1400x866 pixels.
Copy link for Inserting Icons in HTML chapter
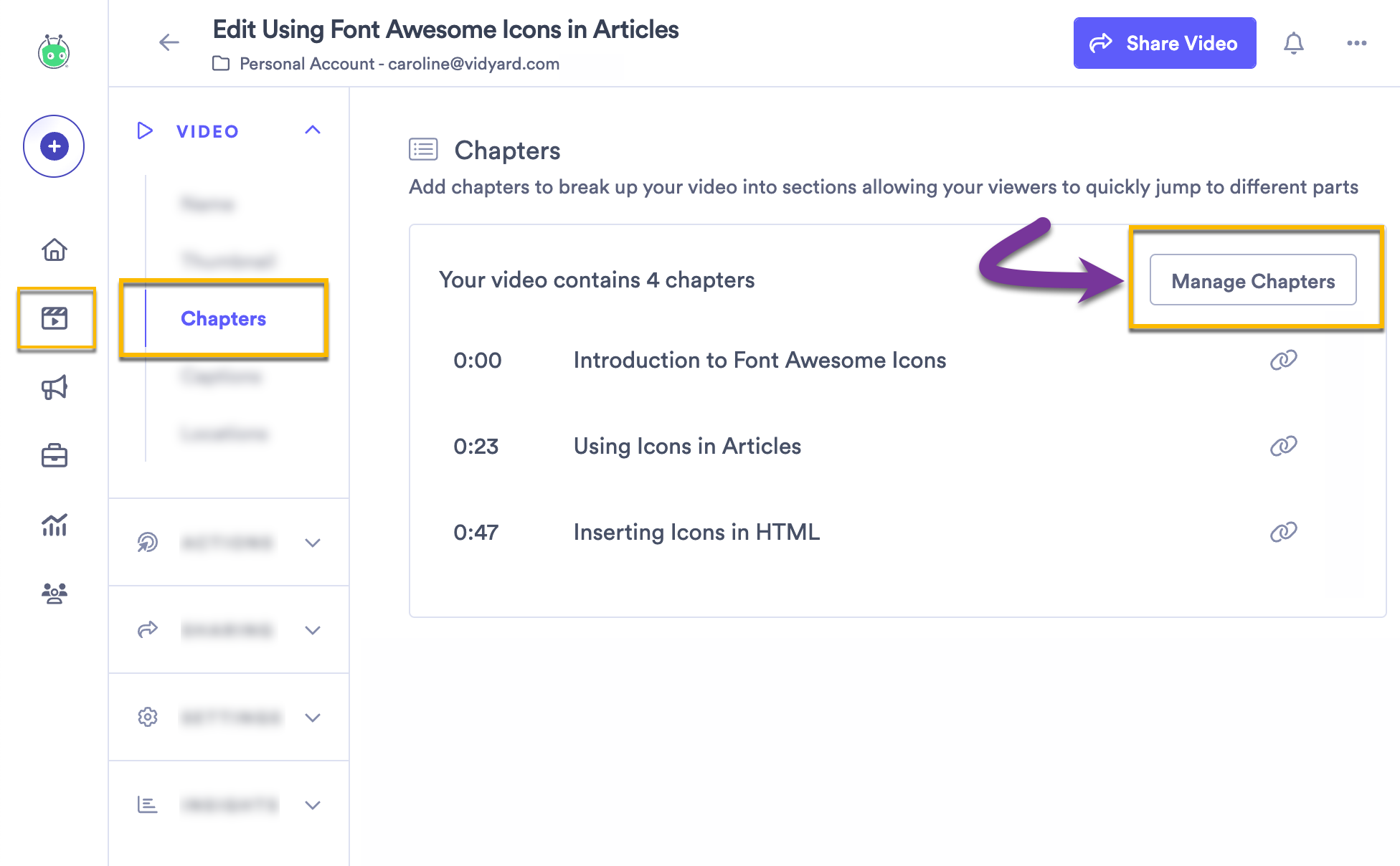[1283, 531]
